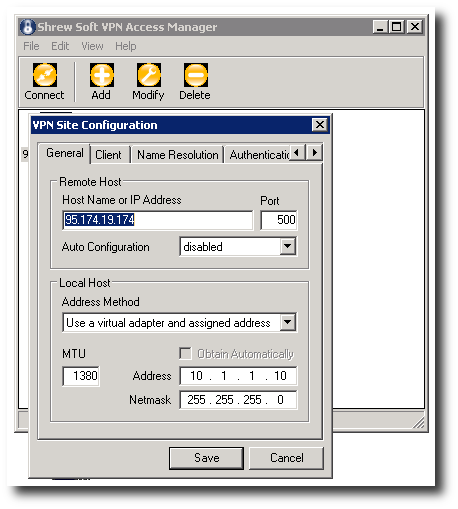Minimize the VPN Access Manager window
Viewport: 458px width, 509px height.
(x=380, y=27)
